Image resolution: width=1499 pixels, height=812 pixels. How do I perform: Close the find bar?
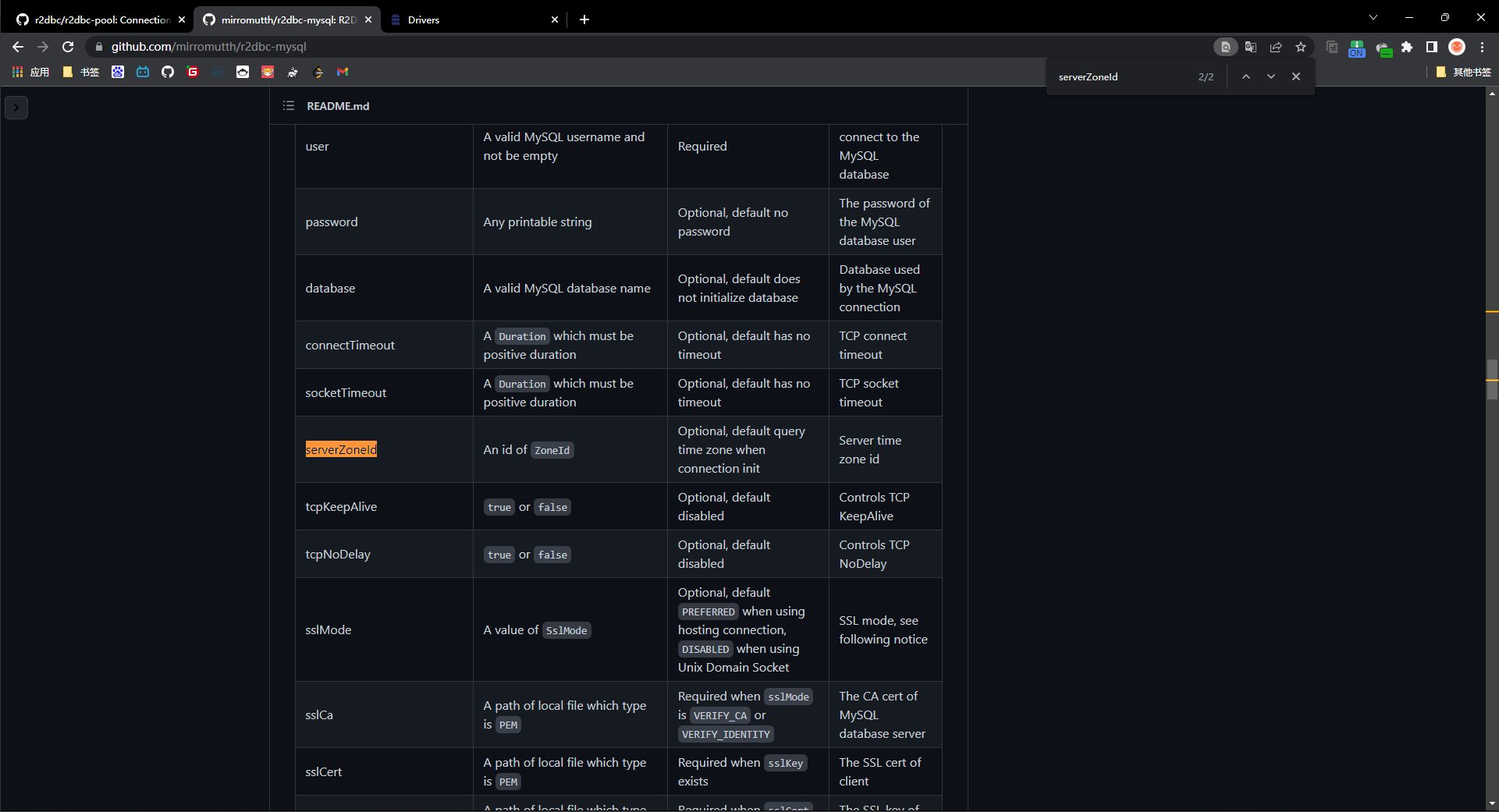pos(1296,76)
